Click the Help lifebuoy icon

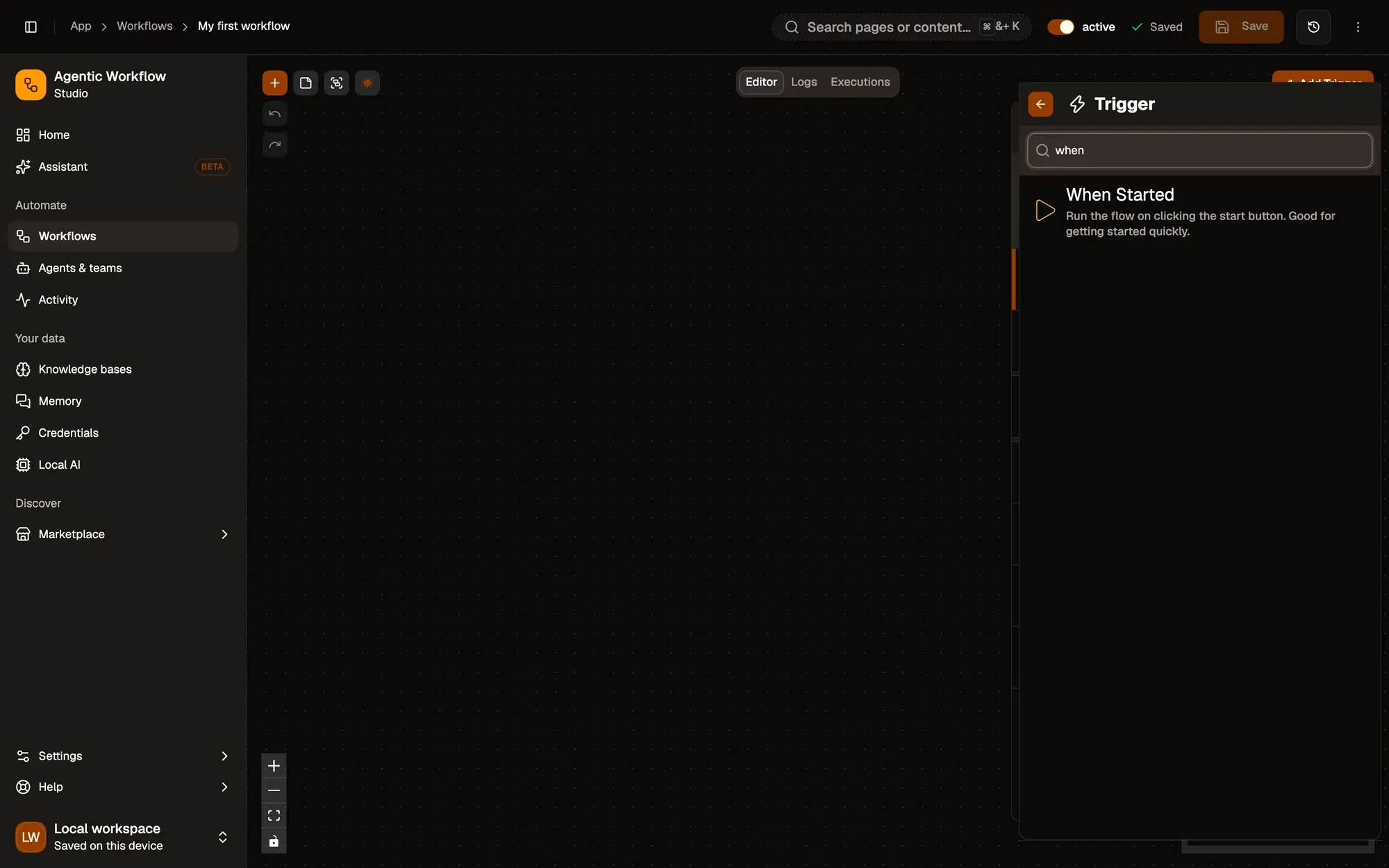[23, 787]
